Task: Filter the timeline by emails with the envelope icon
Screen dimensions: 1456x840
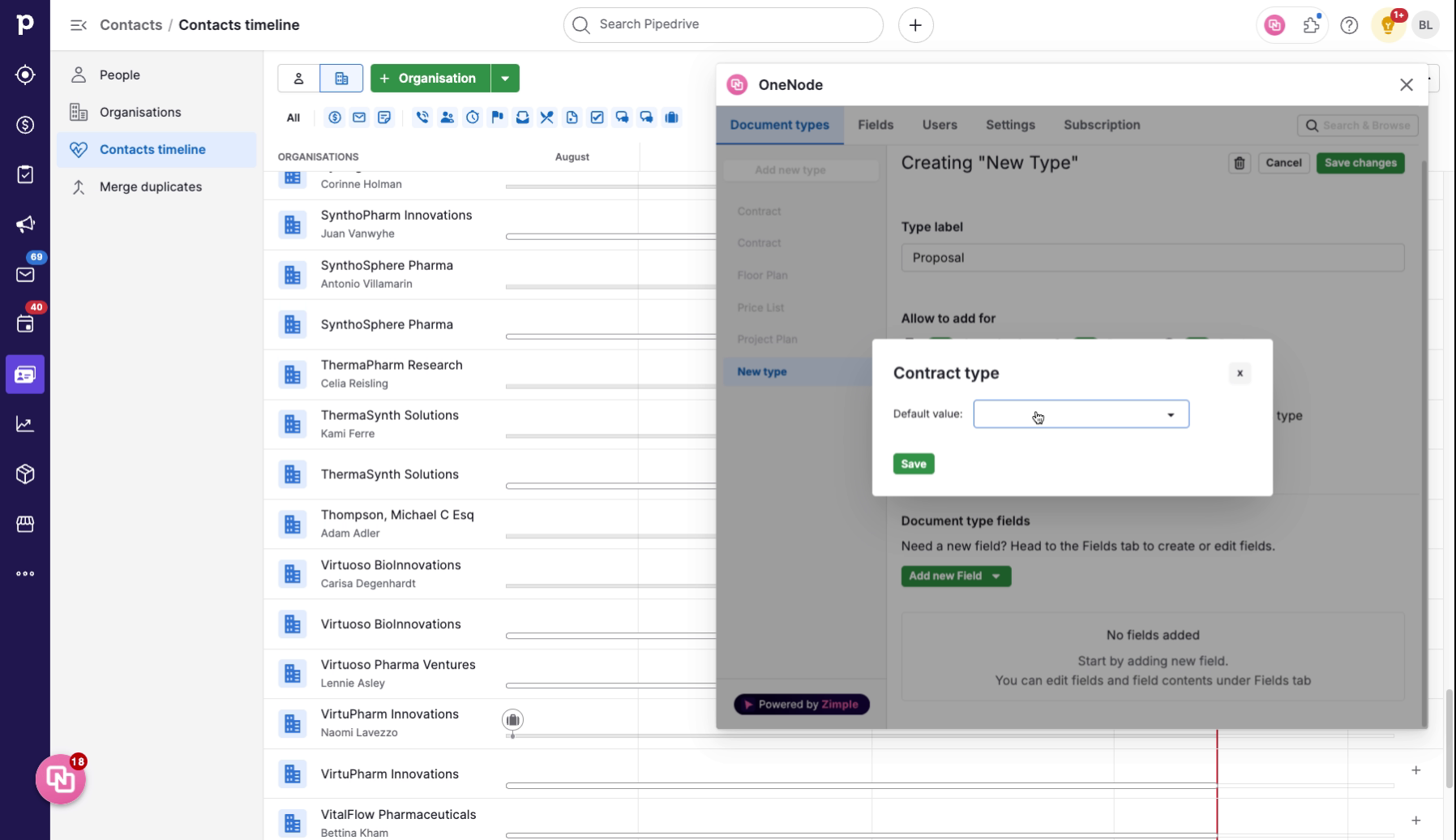Action: (x=359, y=118)
